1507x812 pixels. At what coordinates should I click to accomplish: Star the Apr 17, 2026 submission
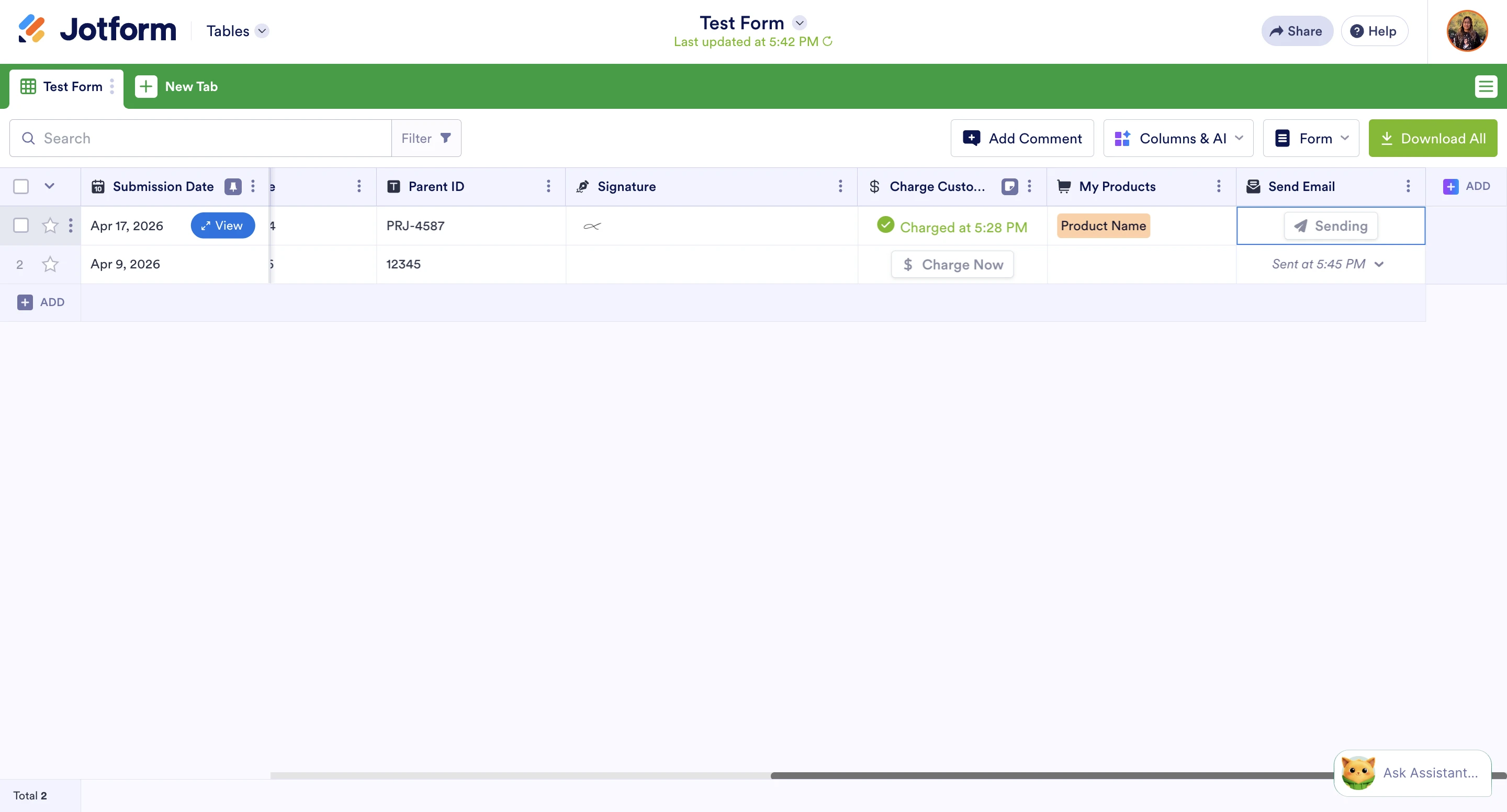[50, 226]
